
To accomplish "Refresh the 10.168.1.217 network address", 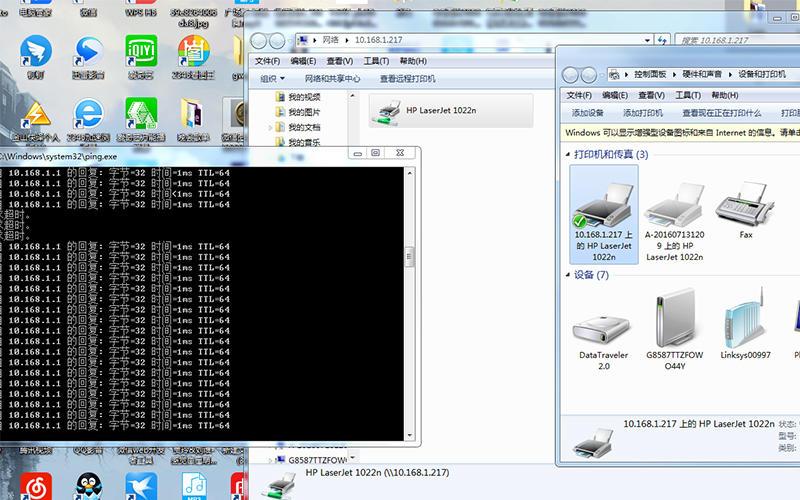I will (x=662, y=40).
